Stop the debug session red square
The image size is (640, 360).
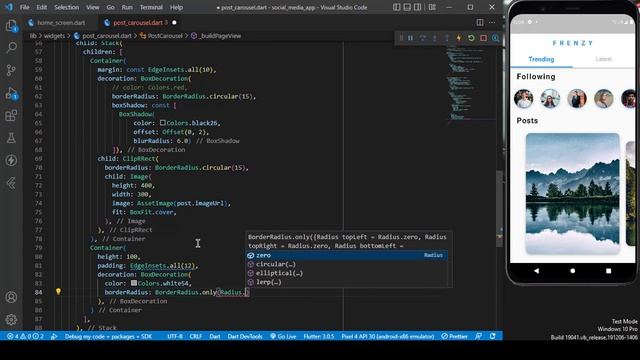483,38
